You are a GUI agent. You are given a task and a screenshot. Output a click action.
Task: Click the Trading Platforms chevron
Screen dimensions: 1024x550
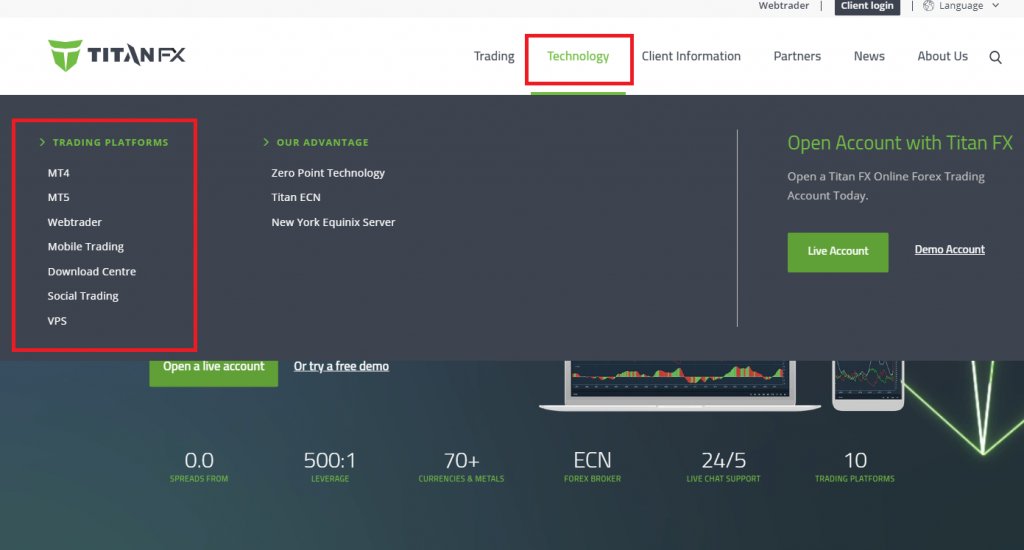42,142
